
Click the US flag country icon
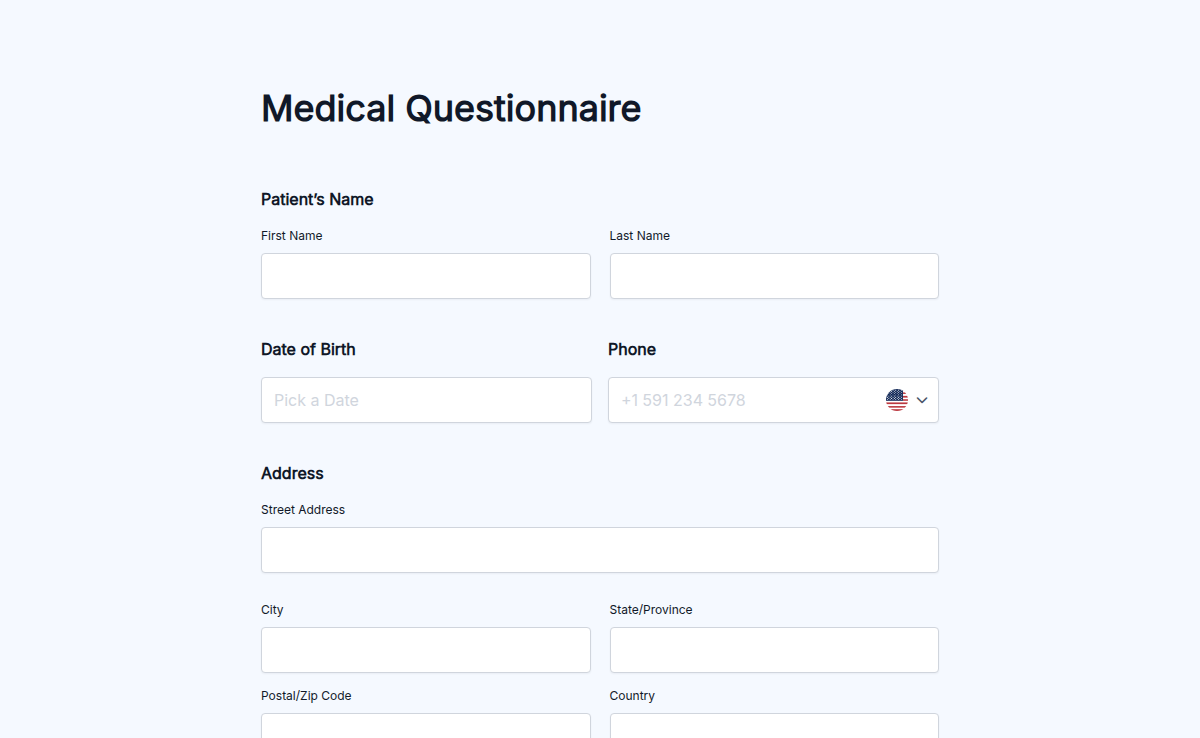(897, 399)
